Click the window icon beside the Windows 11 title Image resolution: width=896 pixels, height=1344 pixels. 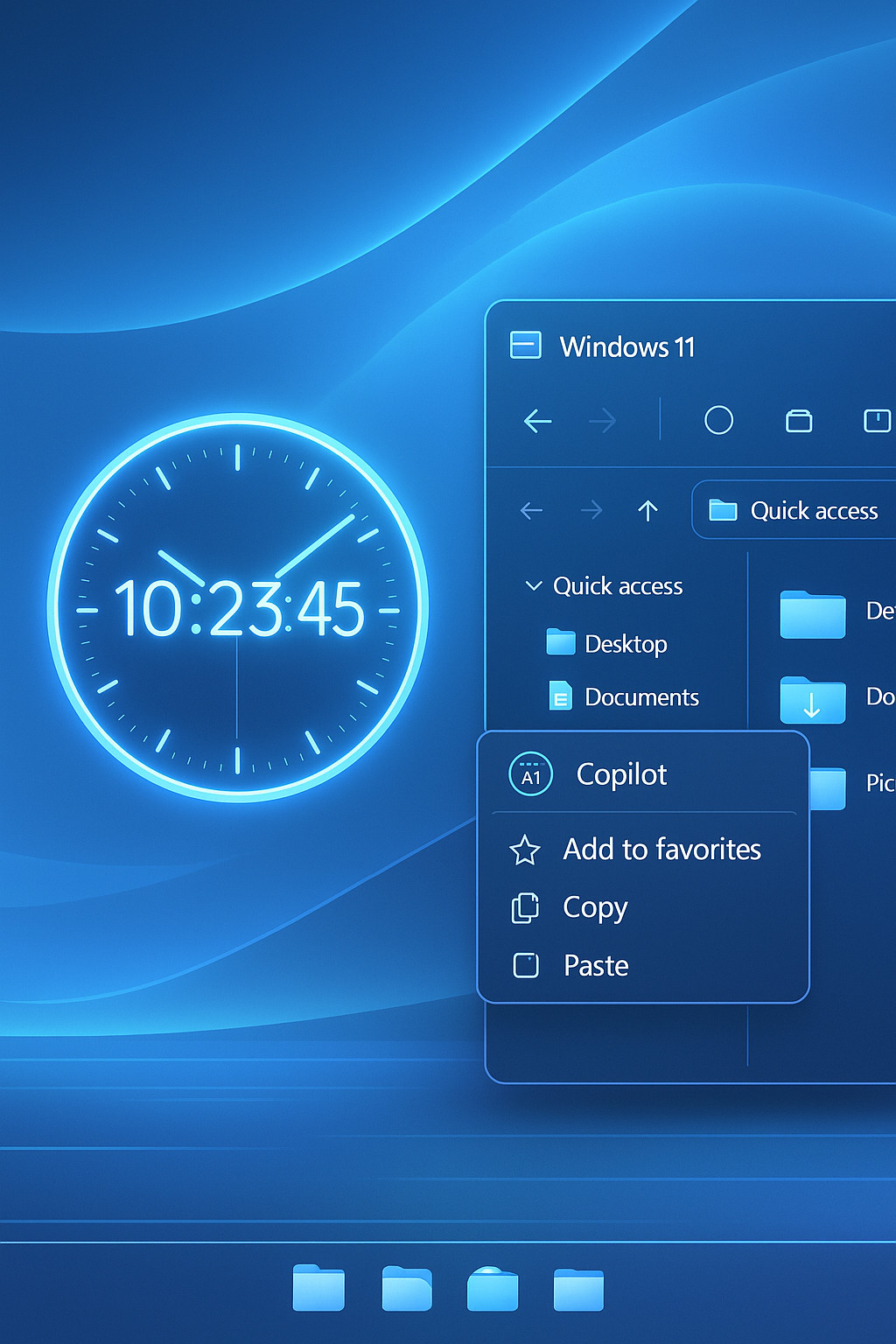(525, 346)
